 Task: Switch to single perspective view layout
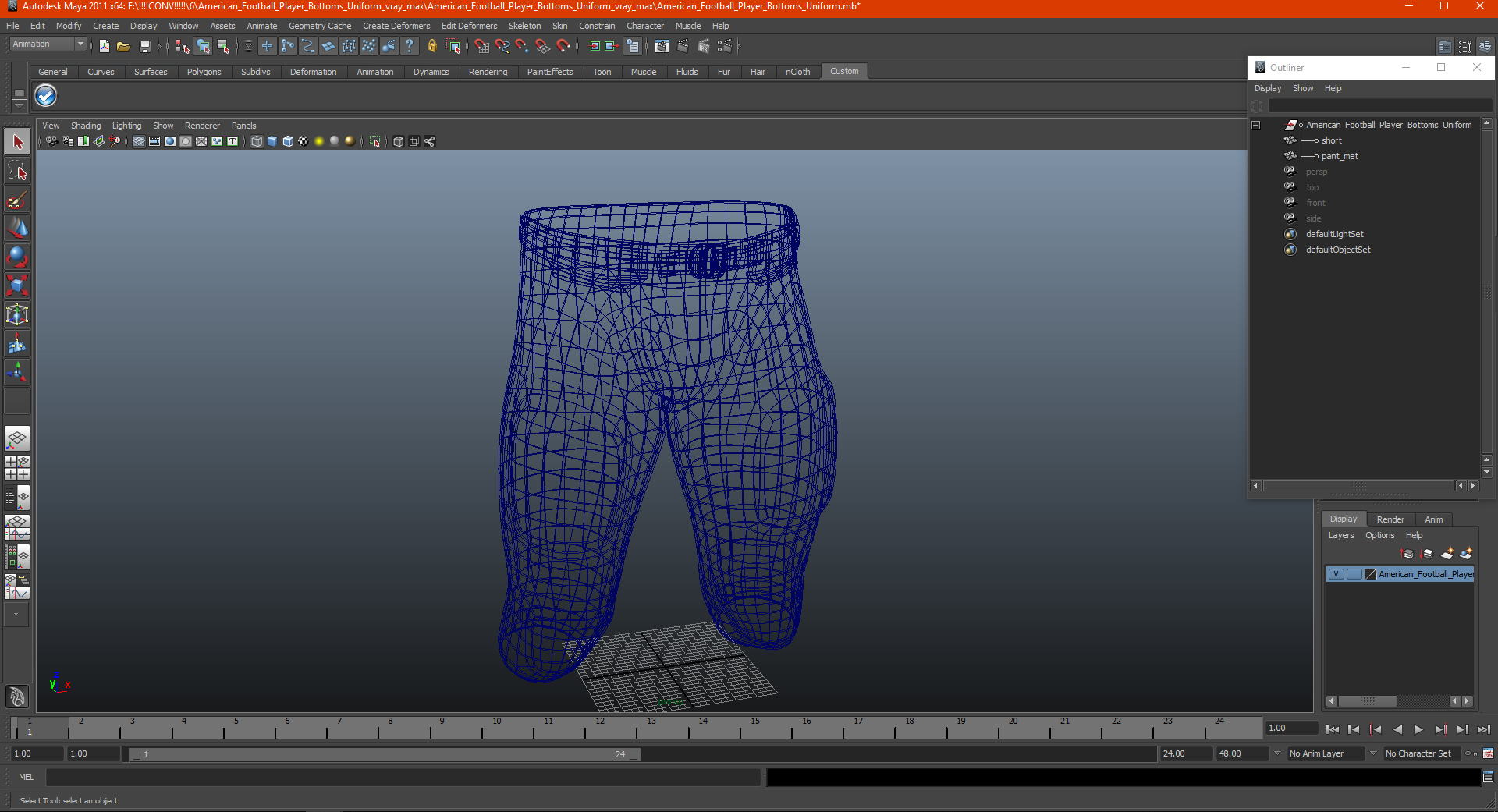tap(17, 438)
